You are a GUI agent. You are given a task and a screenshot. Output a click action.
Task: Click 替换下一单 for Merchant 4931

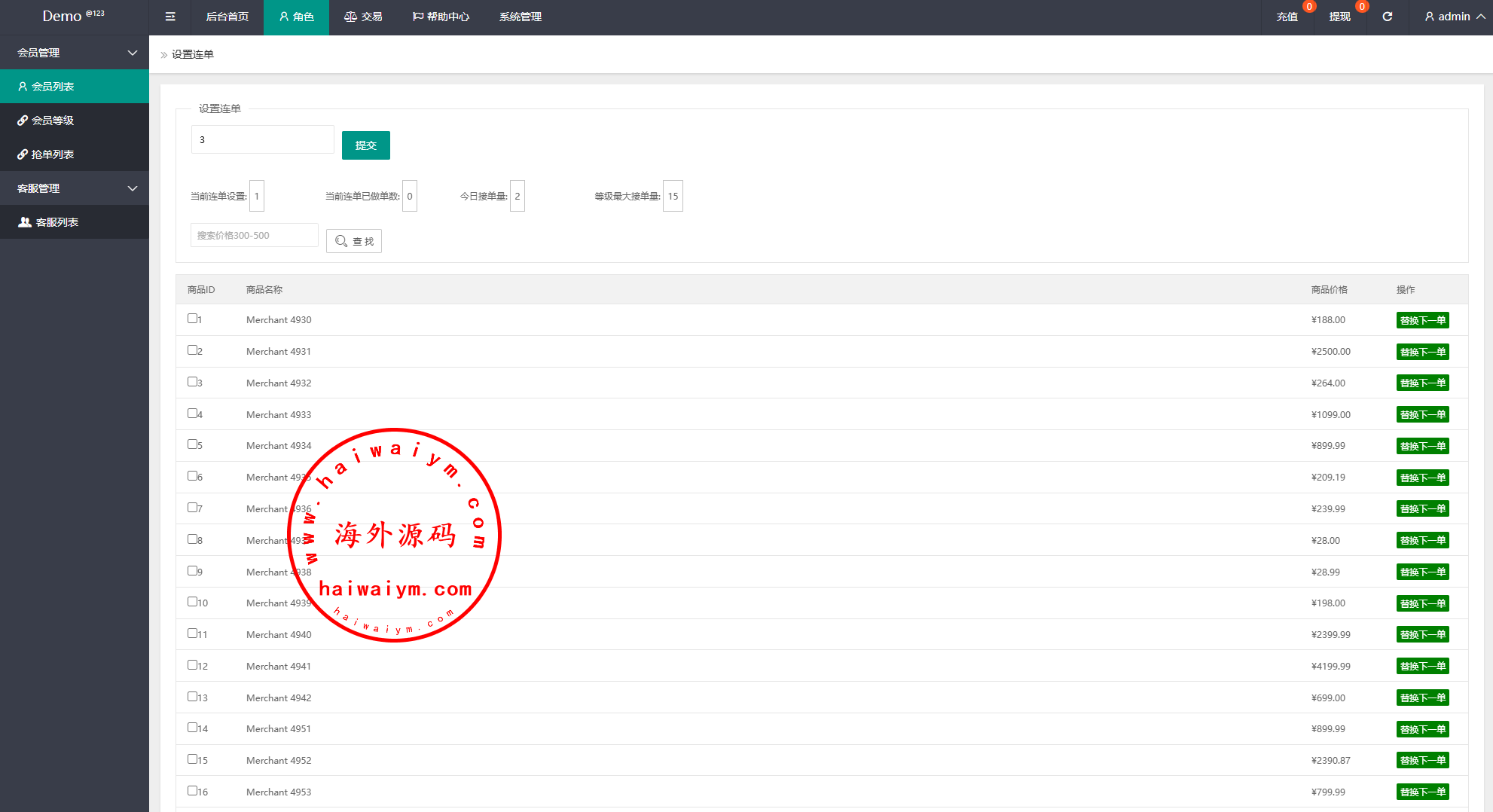click(1422, 352)
